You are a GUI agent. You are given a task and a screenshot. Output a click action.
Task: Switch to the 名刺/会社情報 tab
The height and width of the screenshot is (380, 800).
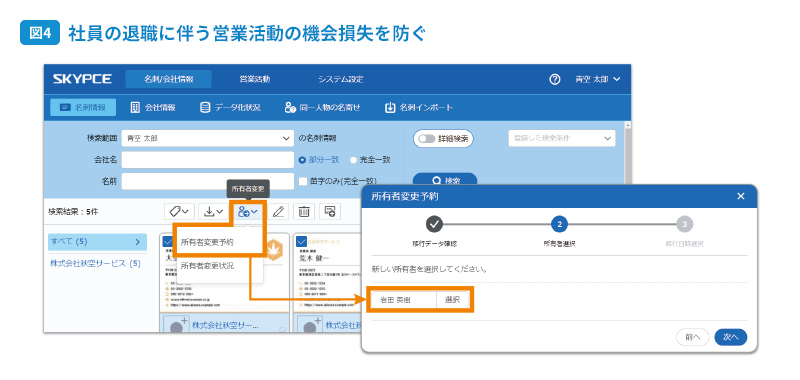tap(168, 79)
